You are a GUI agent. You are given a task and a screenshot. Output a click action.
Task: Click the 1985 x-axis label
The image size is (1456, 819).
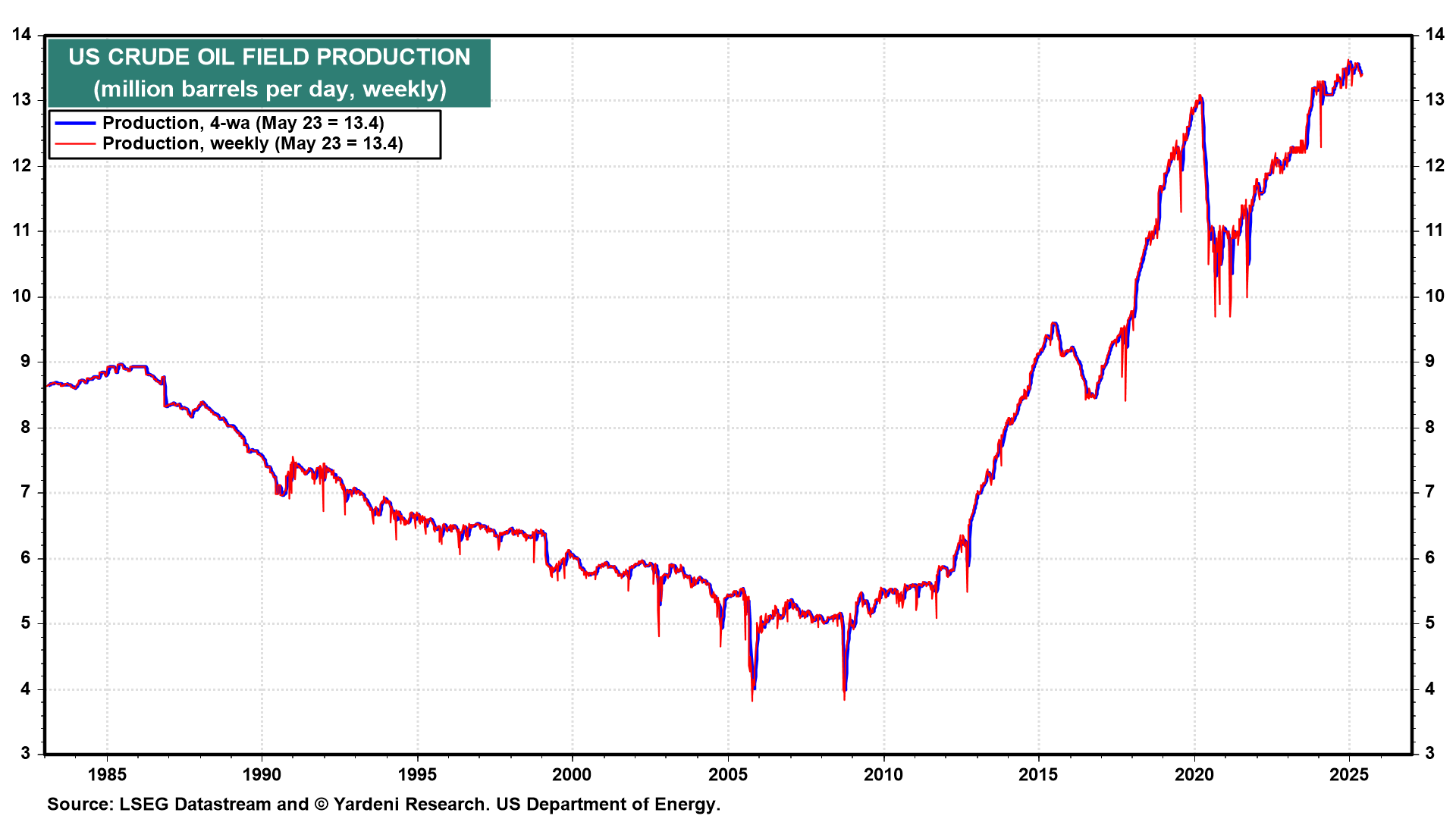(107, 774)
